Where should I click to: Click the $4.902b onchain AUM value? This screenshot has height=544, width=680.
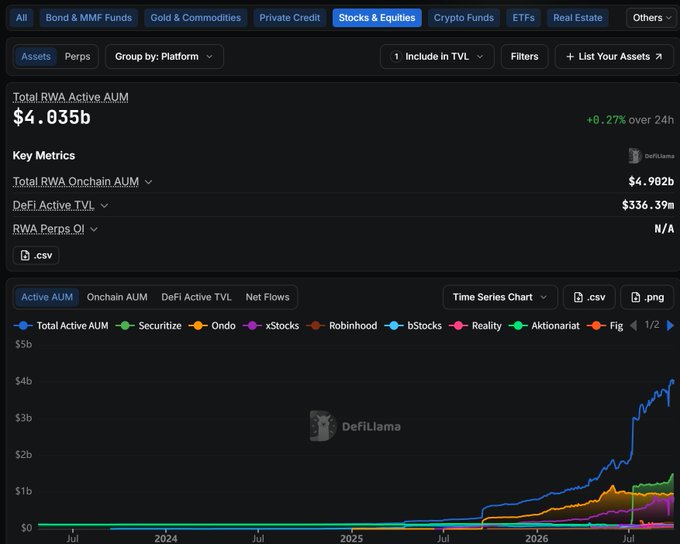651,181
